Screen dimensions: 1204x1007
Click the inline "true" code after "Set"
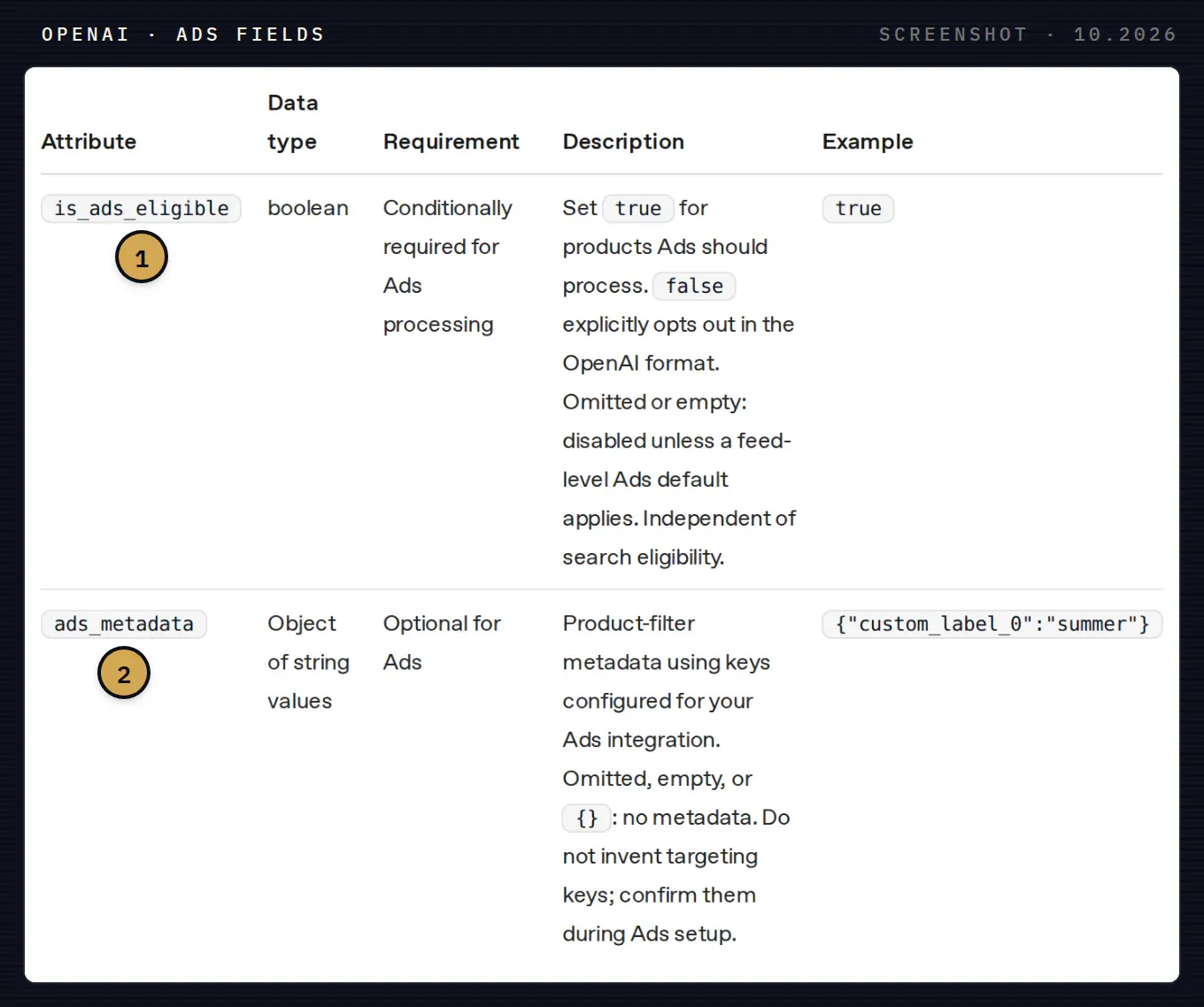tap(638, 209)
